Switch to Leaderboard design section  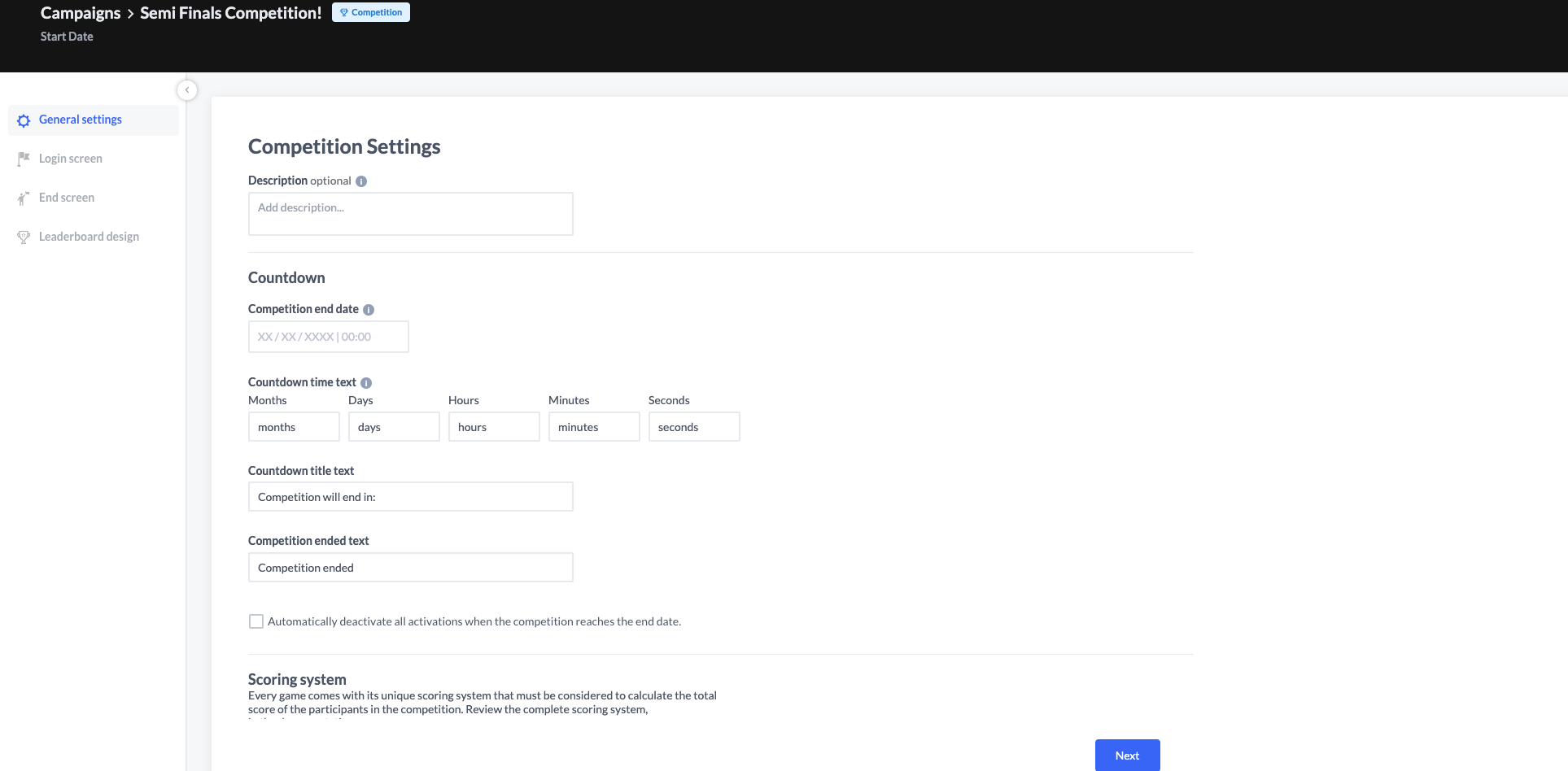pyautogui.click(x=89, y=237)
